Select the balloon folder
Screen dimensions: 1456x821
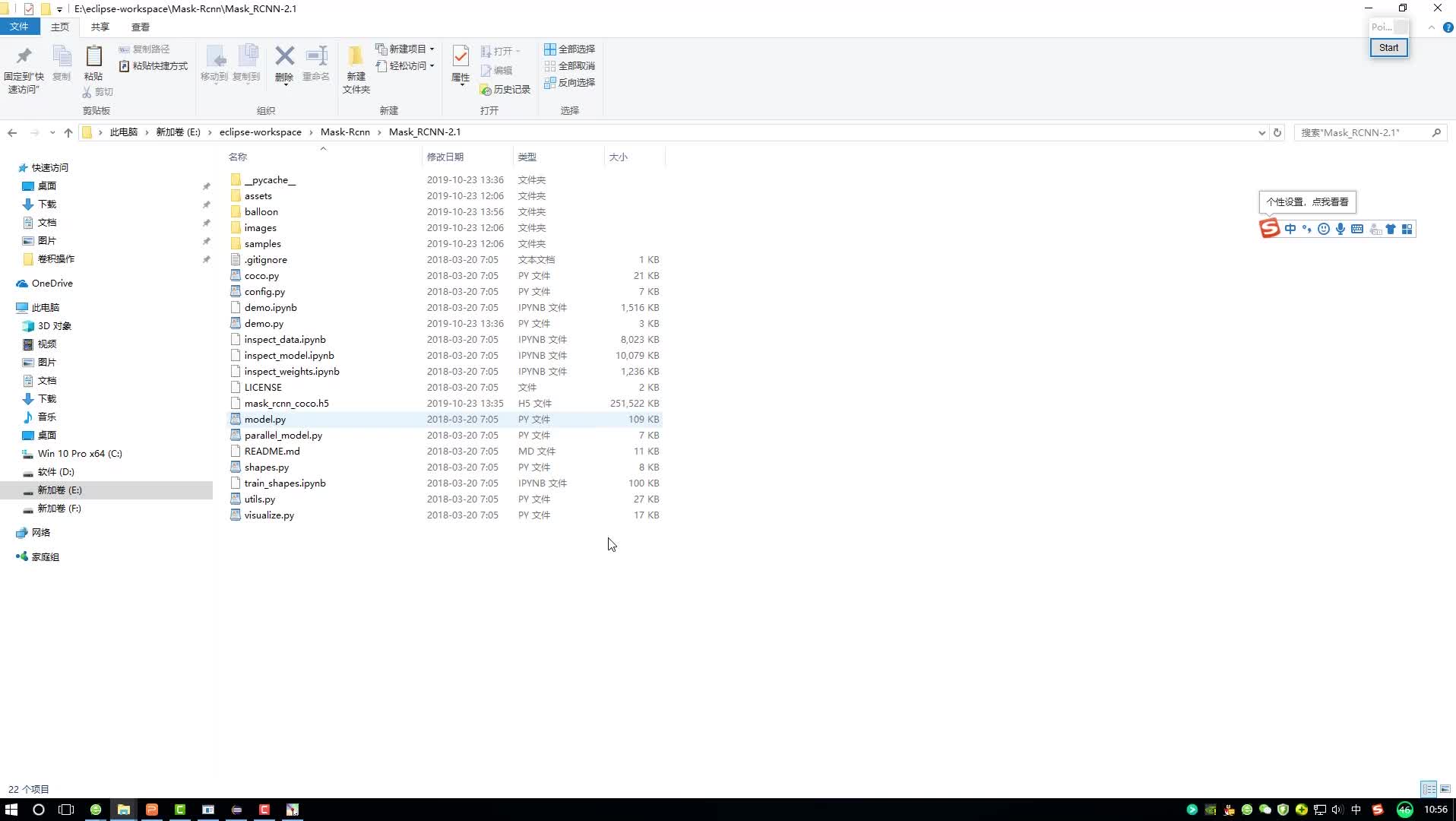click(261, 212)
